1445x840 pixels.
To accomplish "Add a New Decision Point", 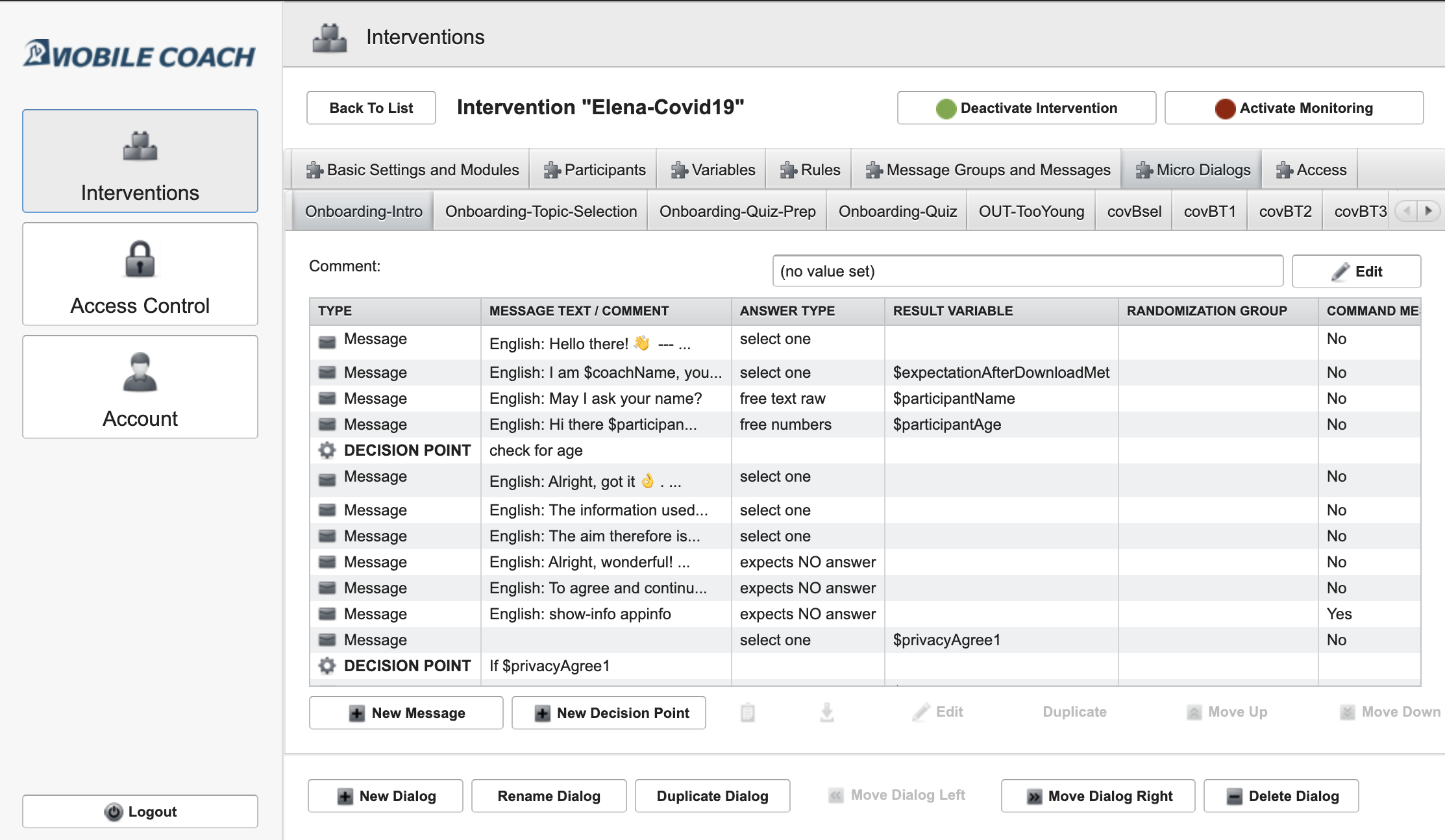I will point(609,713).
